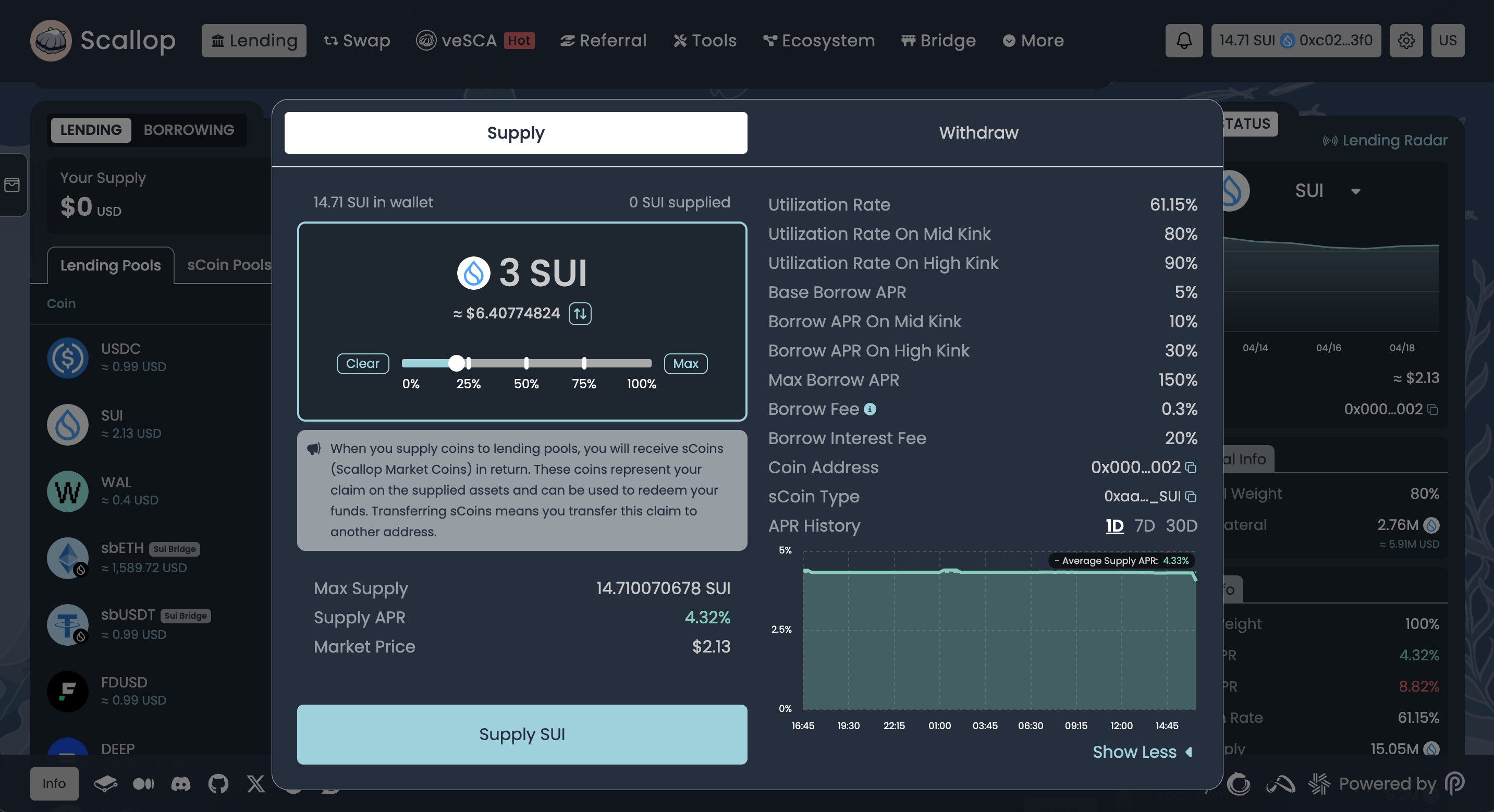Screen dimensions: 1494x812
Task: Open the SUI coin selector dropdown
Action: (1328, 191)
